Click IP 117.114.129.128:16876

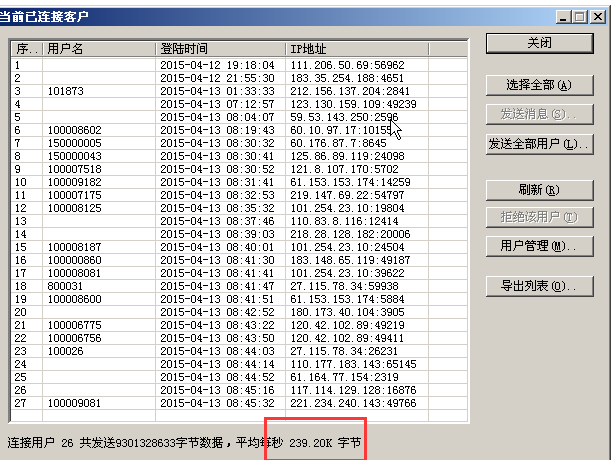pos(353,390)
